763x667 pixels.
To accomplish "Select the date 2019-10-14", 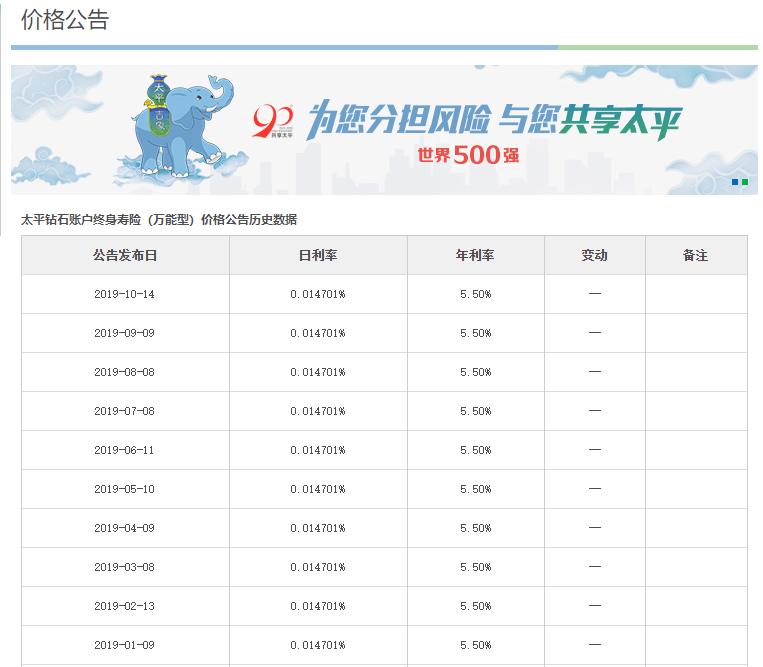I will point(125,294).
